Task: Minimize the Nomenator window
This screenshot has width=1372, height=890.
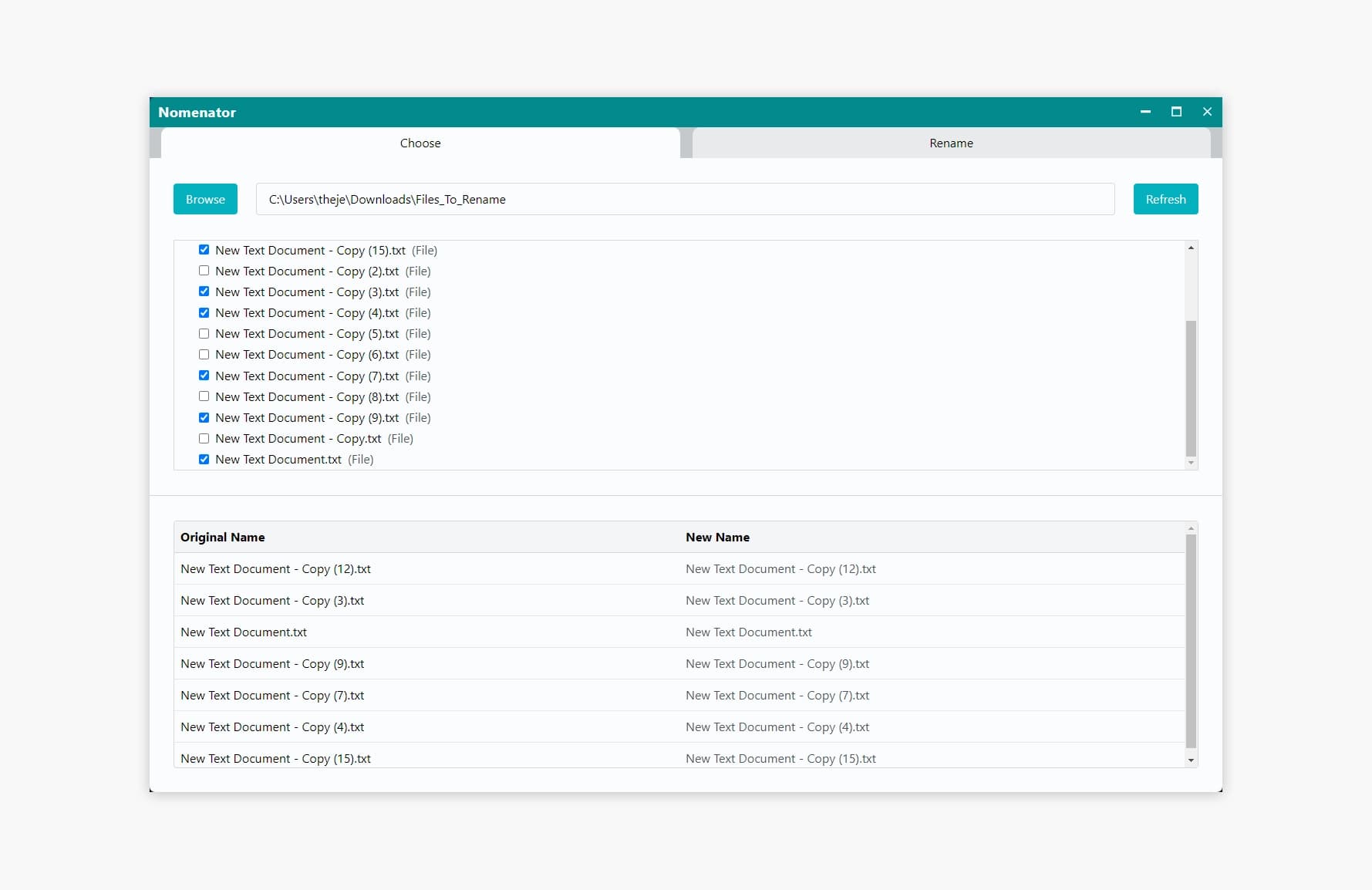Action: coord(1145,112)
